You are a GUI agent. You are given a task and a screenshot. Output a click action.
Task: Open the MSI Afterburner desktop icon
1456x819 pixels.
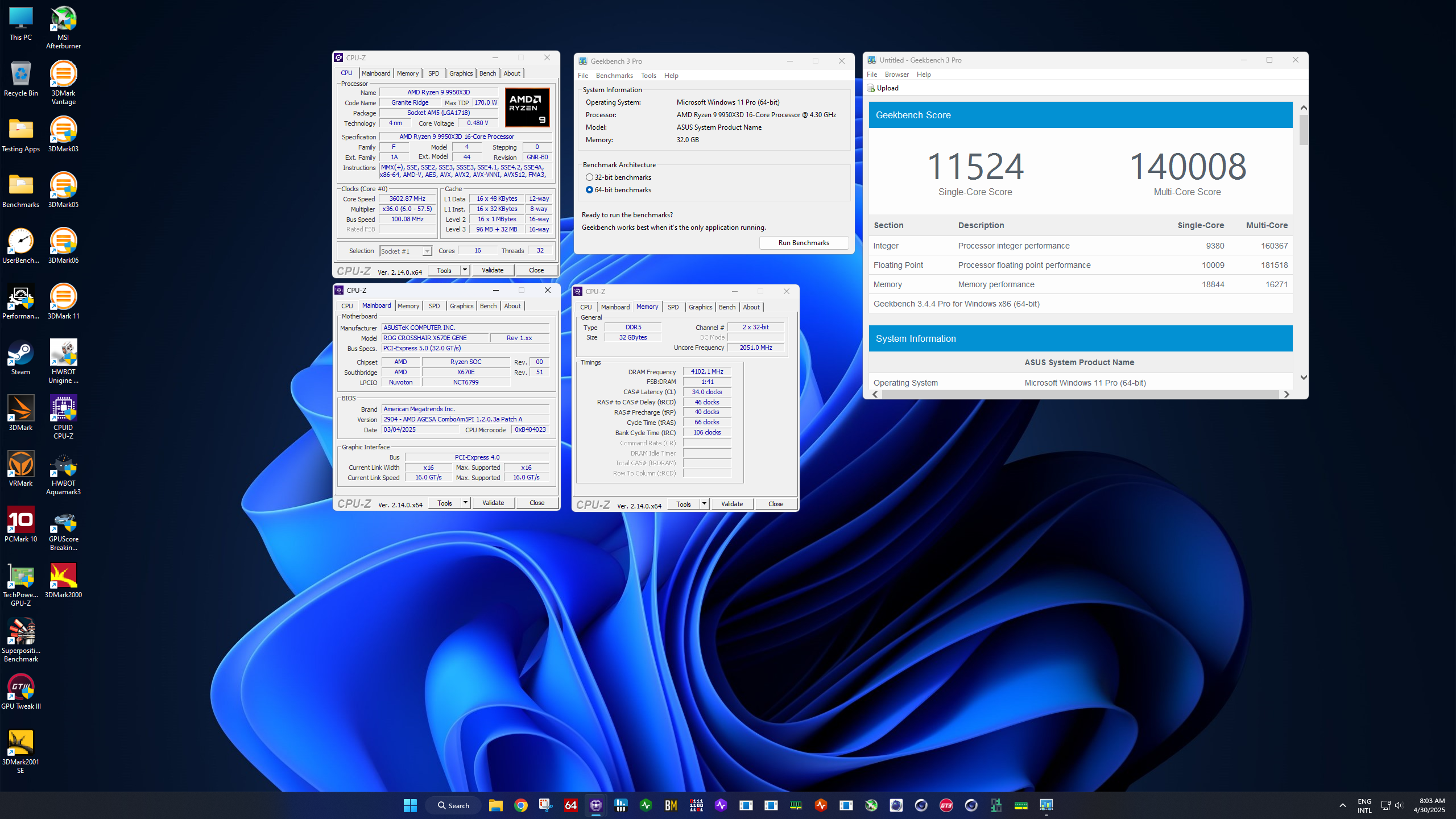[x=63, y=27]
